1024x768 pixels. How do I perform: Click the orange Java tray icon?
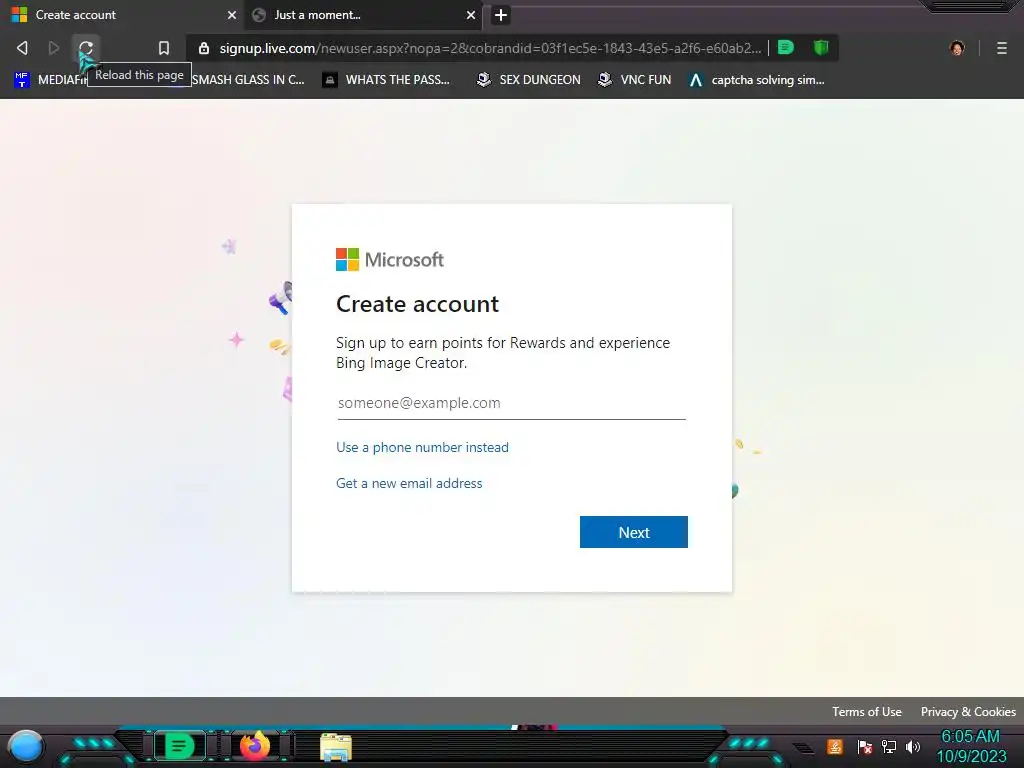click(835, 746)
